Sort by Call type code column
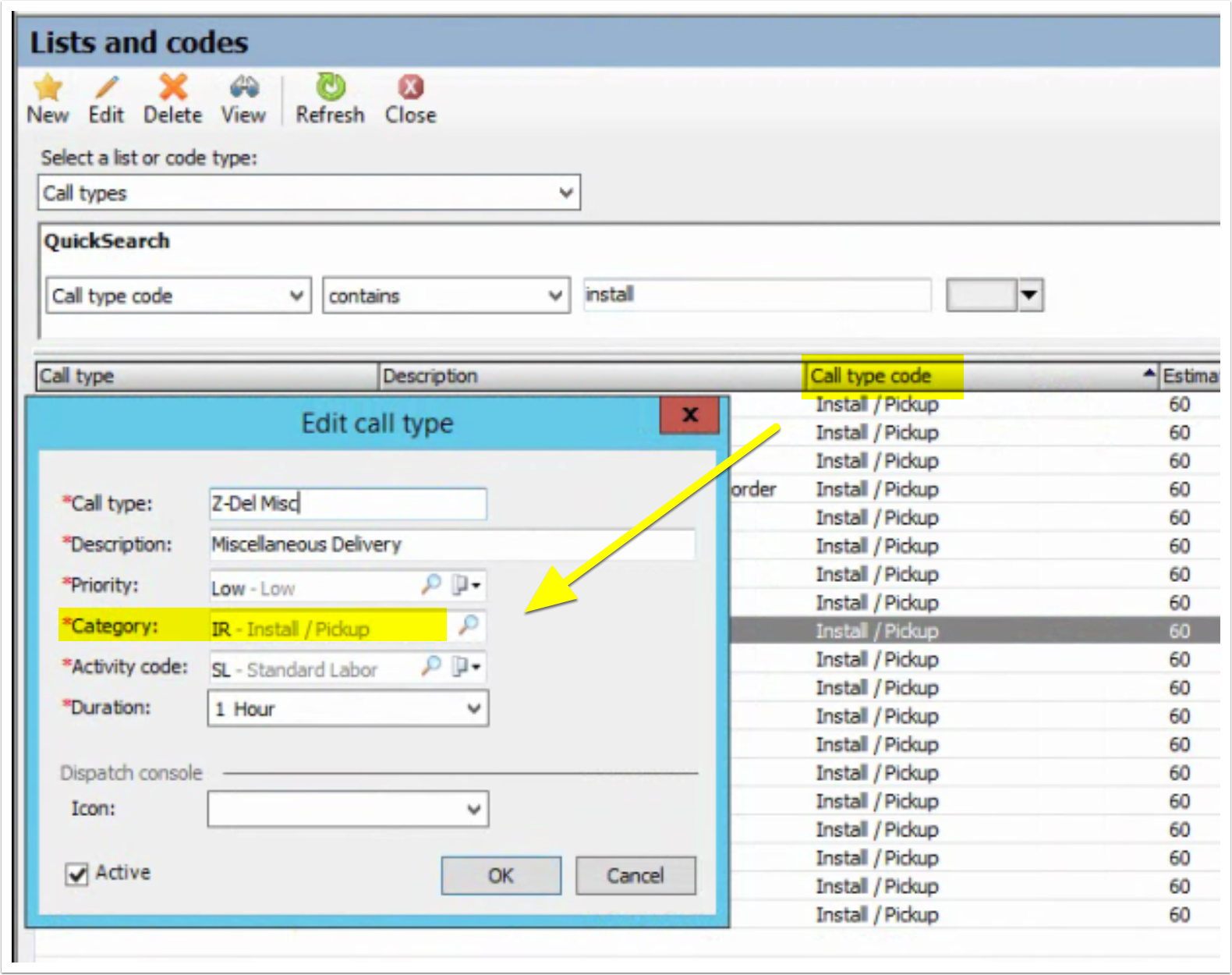Viewport: 1232px width, 975px height. coord(982,376)
